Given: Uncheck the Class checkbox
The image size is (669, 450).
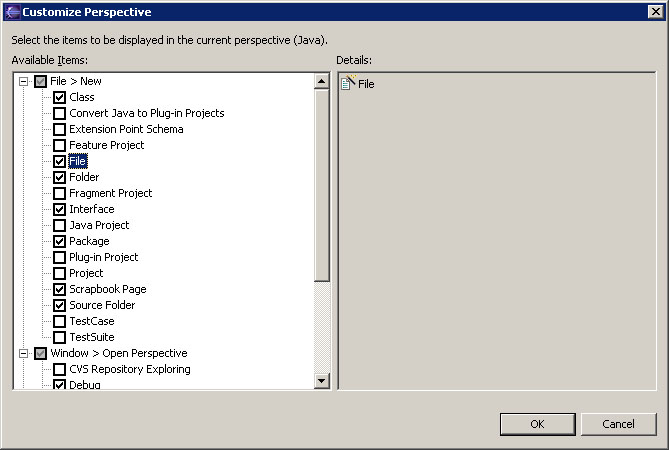Looking at the screenshot, I should (x=59, y=97).
